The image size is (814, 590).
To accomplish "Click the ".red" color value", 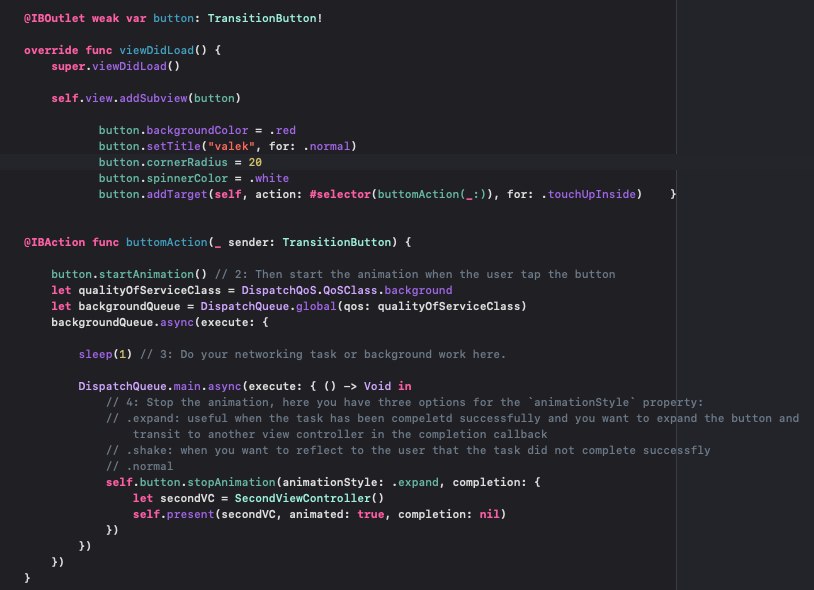I will [x=282, y=130].
